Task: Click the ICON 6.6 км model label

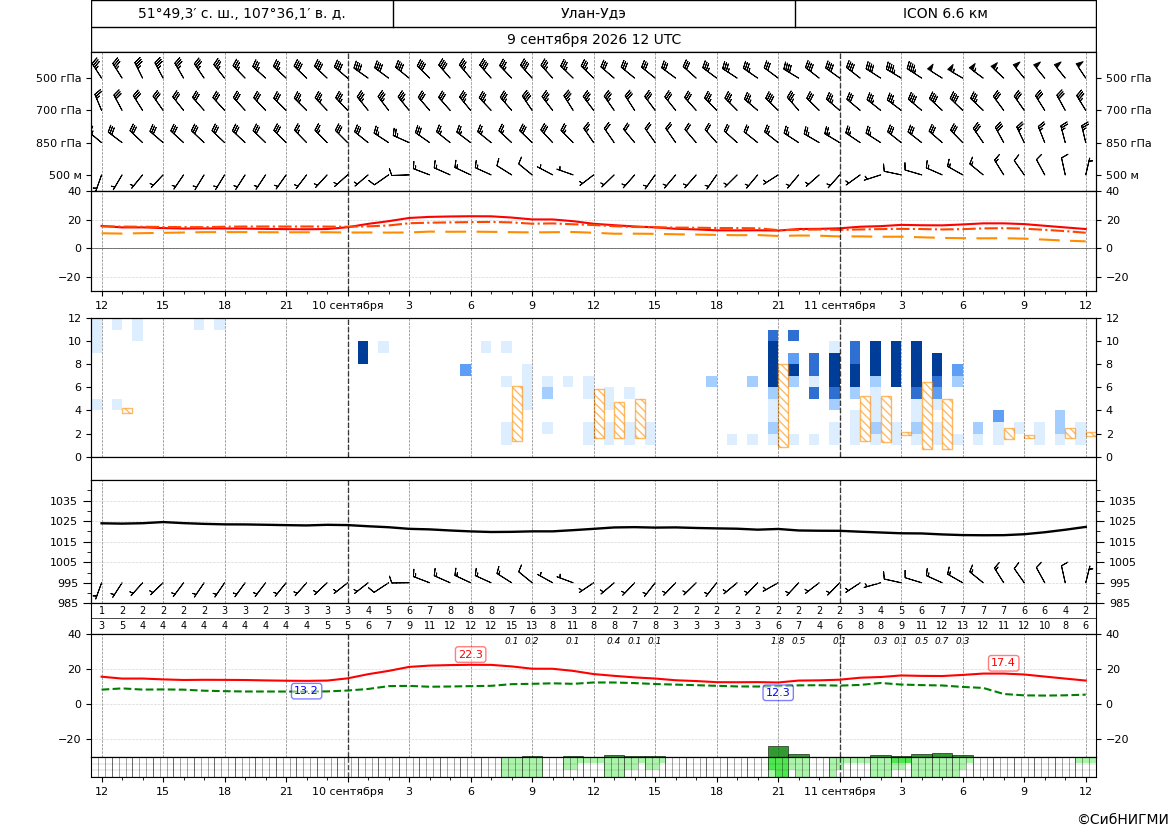Action: 945,13
